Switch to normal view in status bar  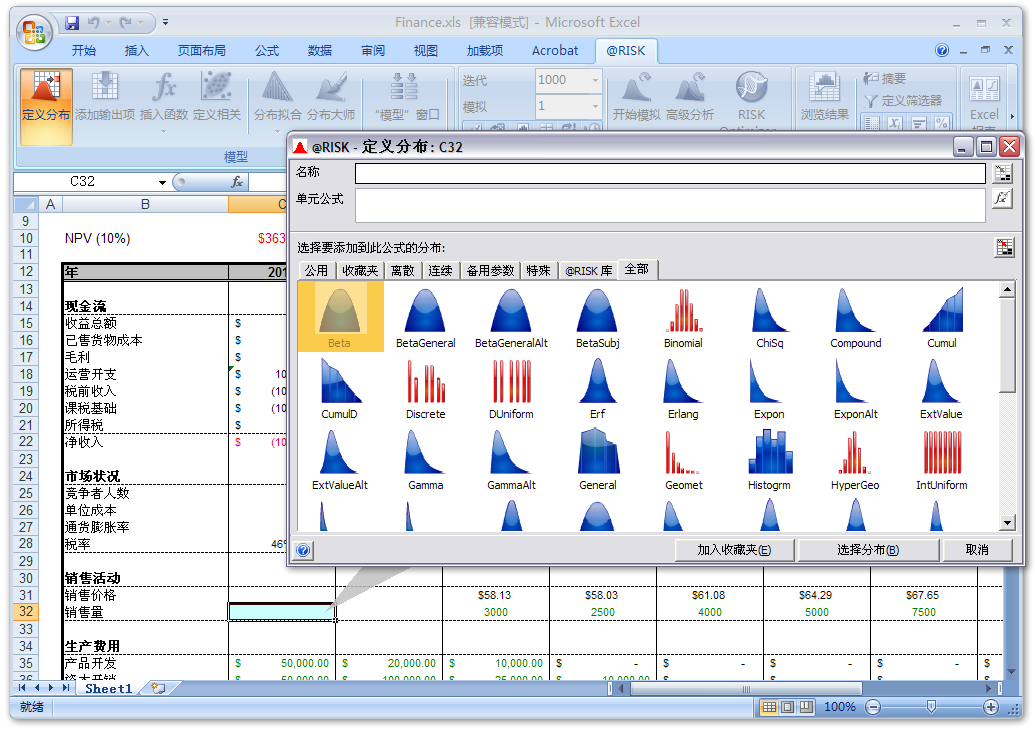coord(769,707)
